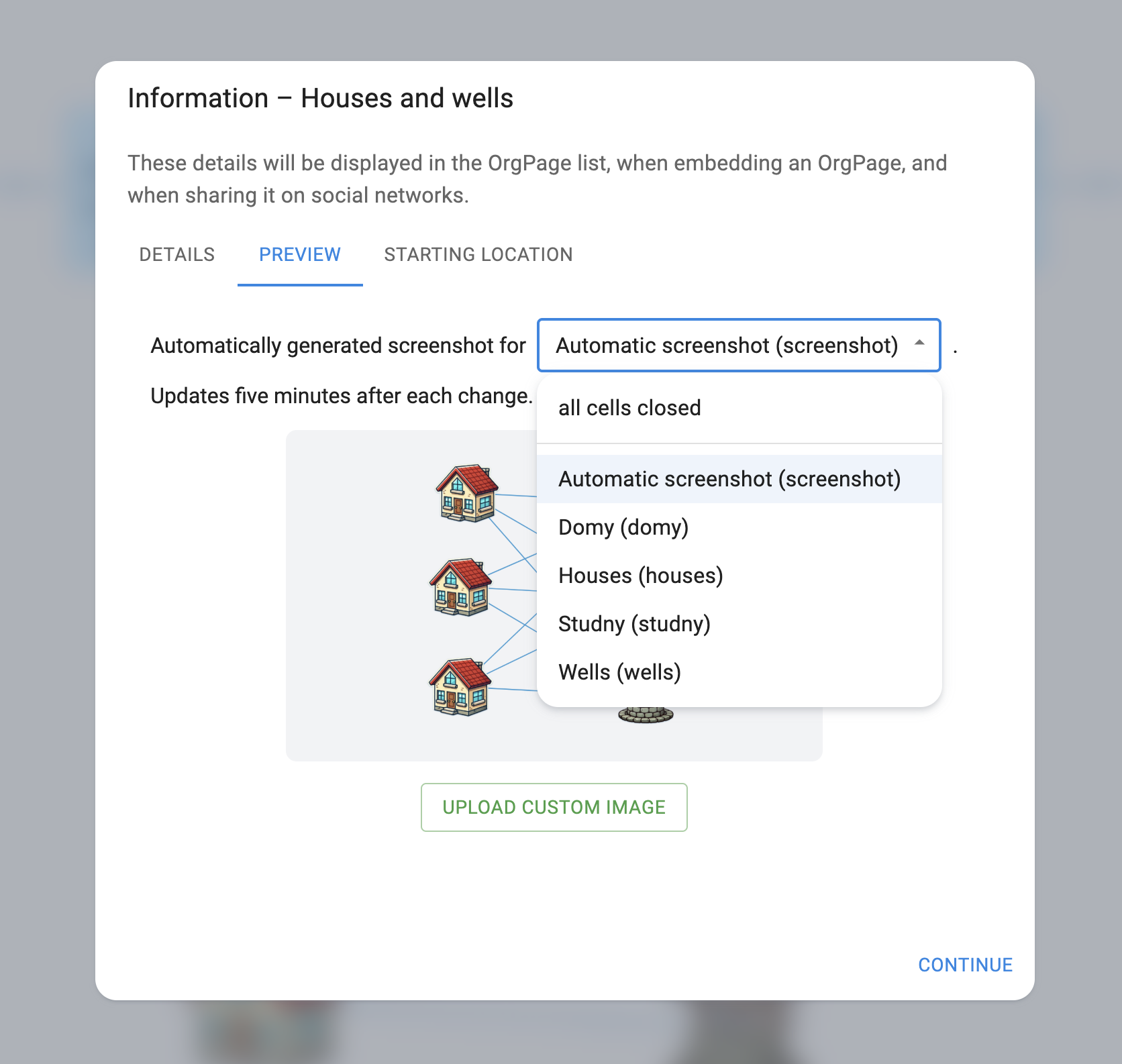Select the 'all cells closed' option

[629, 408]
